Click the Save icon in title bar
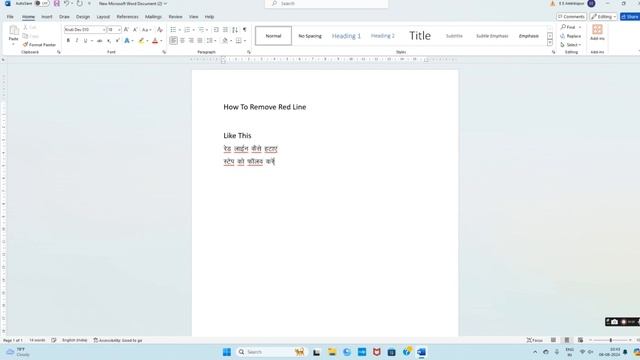This screenshot has width=640, height=360. (56, 3)
